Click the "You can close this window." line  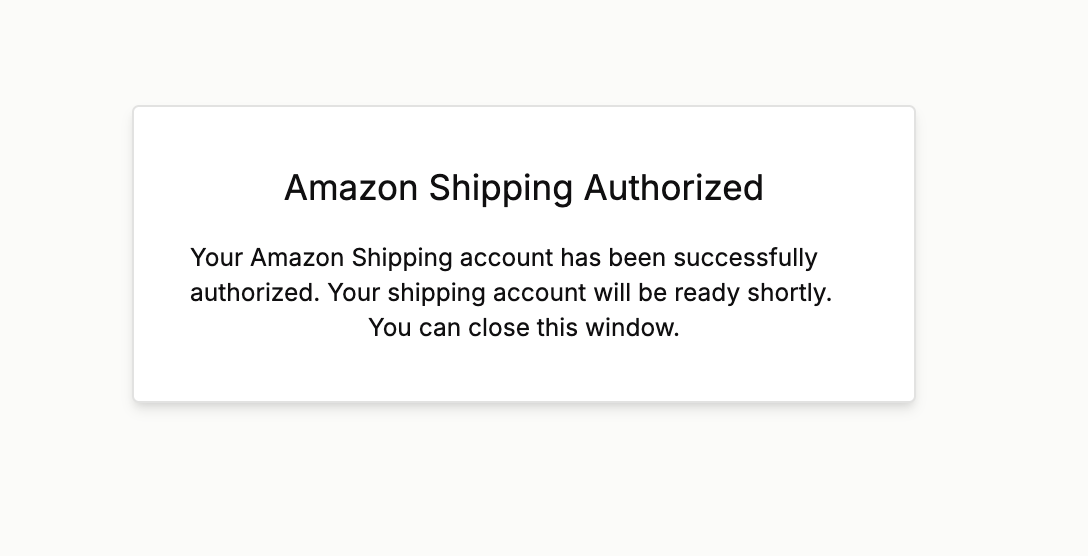(x=524, y=328)
